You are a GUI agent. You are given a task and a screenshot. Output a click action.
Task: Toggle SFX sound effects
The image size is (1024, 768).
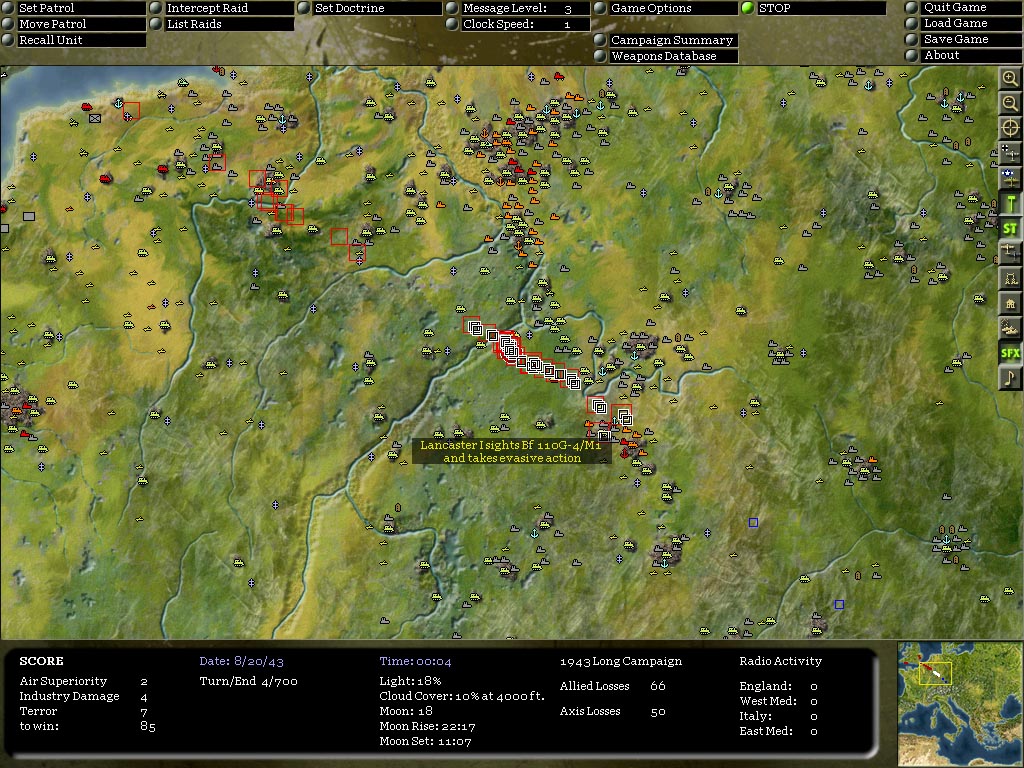coord(1010,353)
